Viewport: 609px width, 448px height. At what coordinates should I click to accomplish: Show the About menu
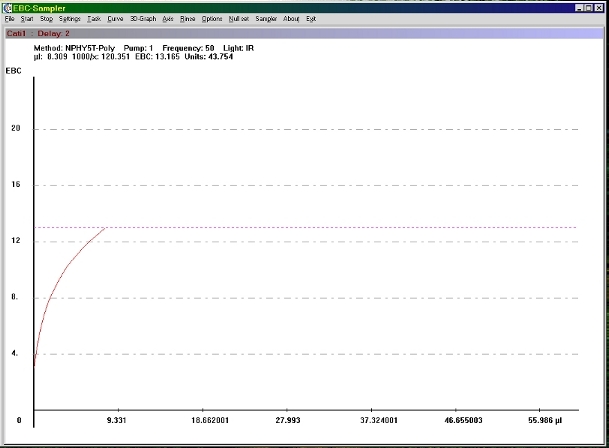coord(291,19)
